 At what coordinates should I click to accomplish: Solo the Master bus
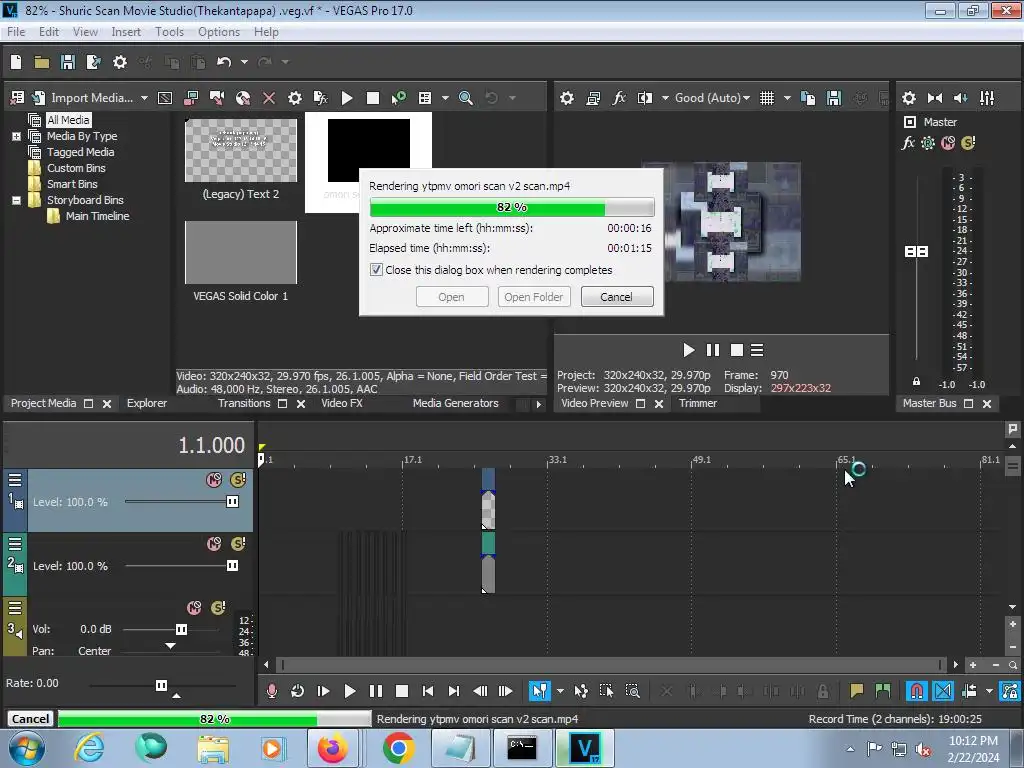[968, 143]
